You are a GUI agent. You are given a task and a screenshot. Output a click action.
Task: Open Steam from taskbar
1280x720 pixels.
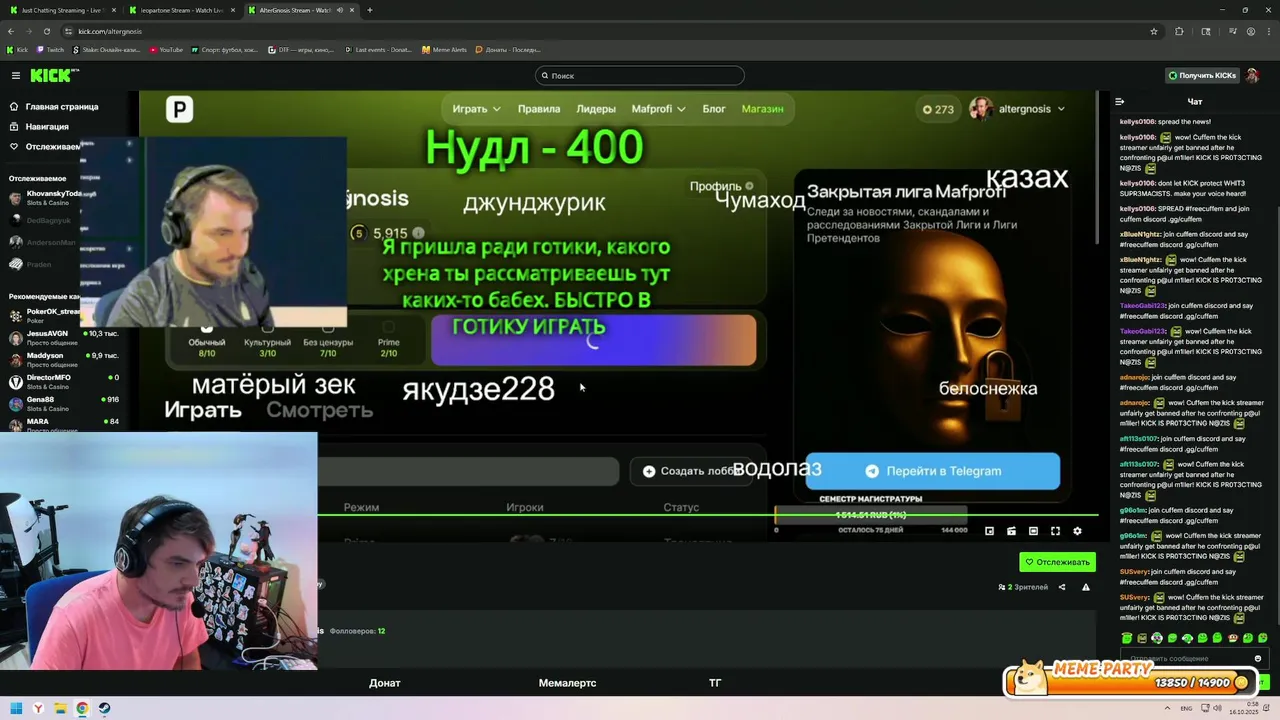104,708
